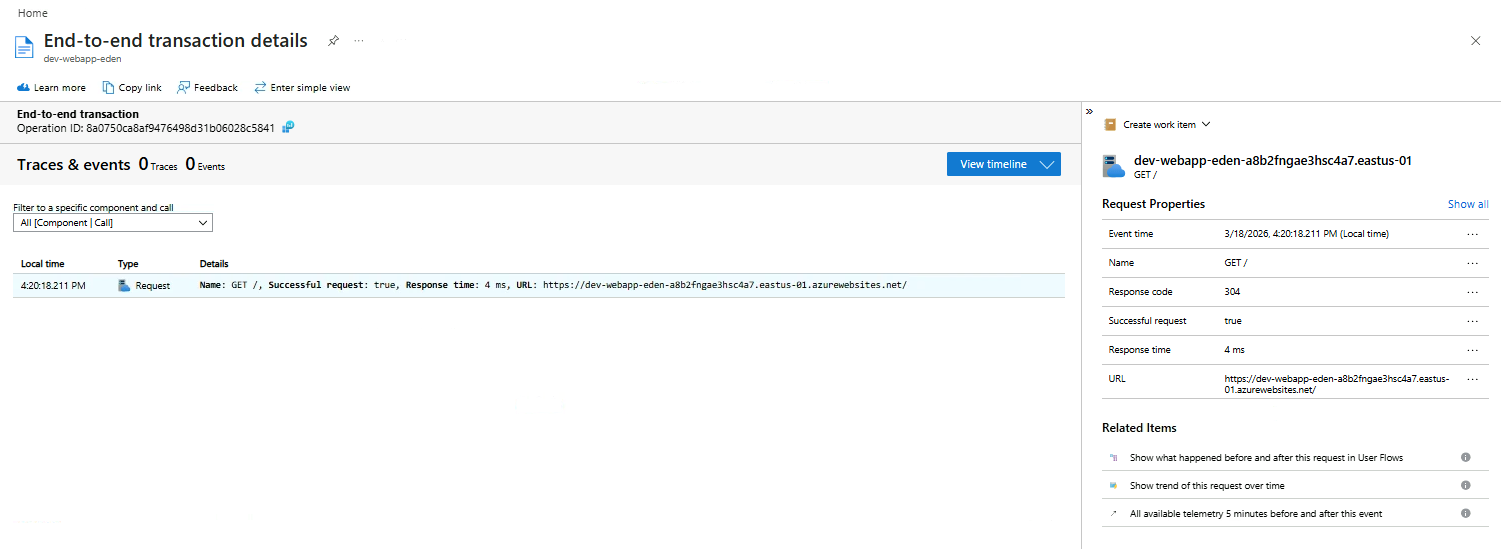Click Copy link in the toolbar
The image size is (1501, 549).
pos(132,88)
